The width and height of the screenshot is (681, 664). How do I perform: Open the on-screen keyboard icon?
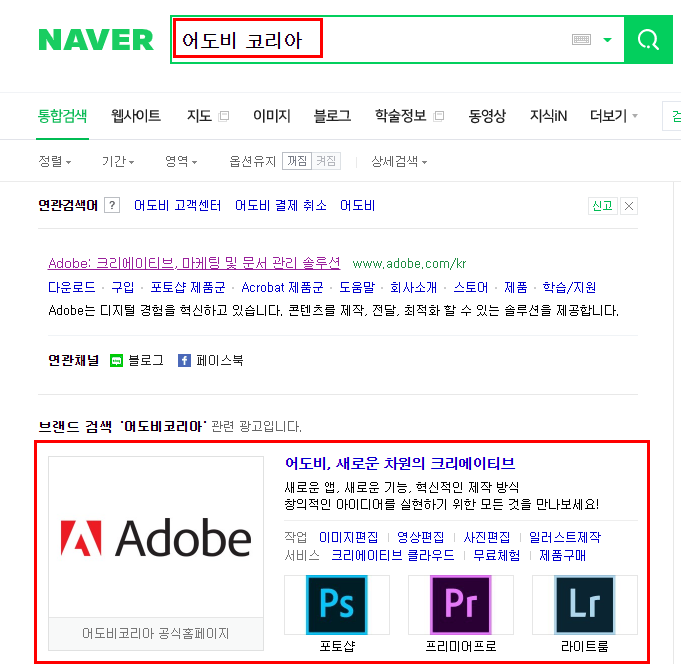581,40
